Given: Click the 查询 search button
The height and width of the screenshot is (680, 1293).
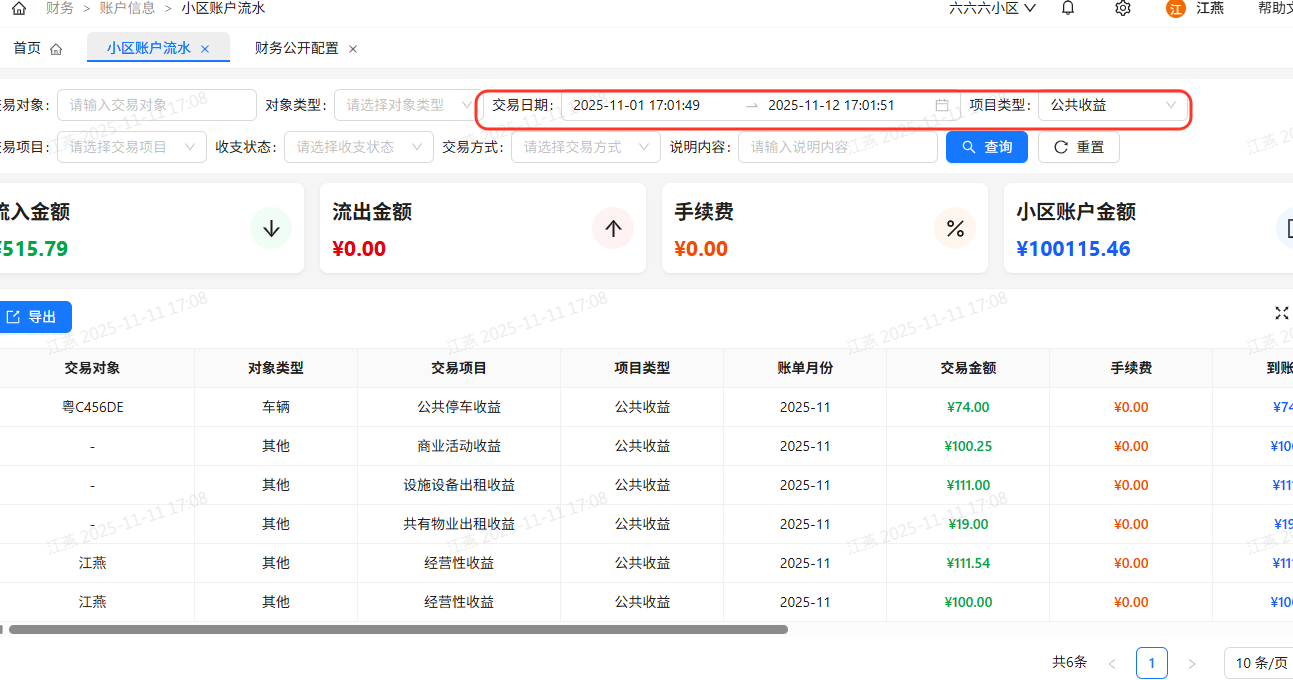Looking at the screenshot, I should (x=987, y=147).
